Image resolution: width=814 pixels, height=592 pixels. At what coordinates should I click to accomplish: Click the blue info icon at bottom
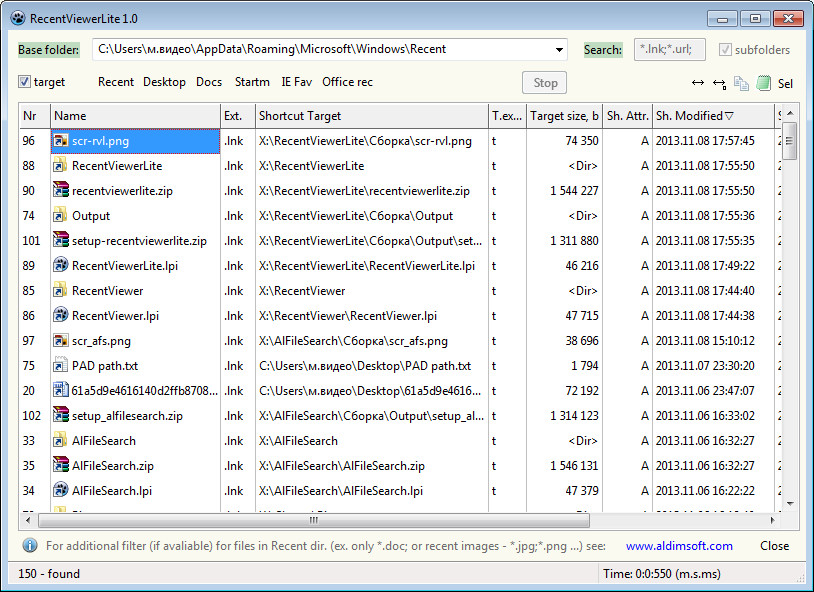(30, 545)
